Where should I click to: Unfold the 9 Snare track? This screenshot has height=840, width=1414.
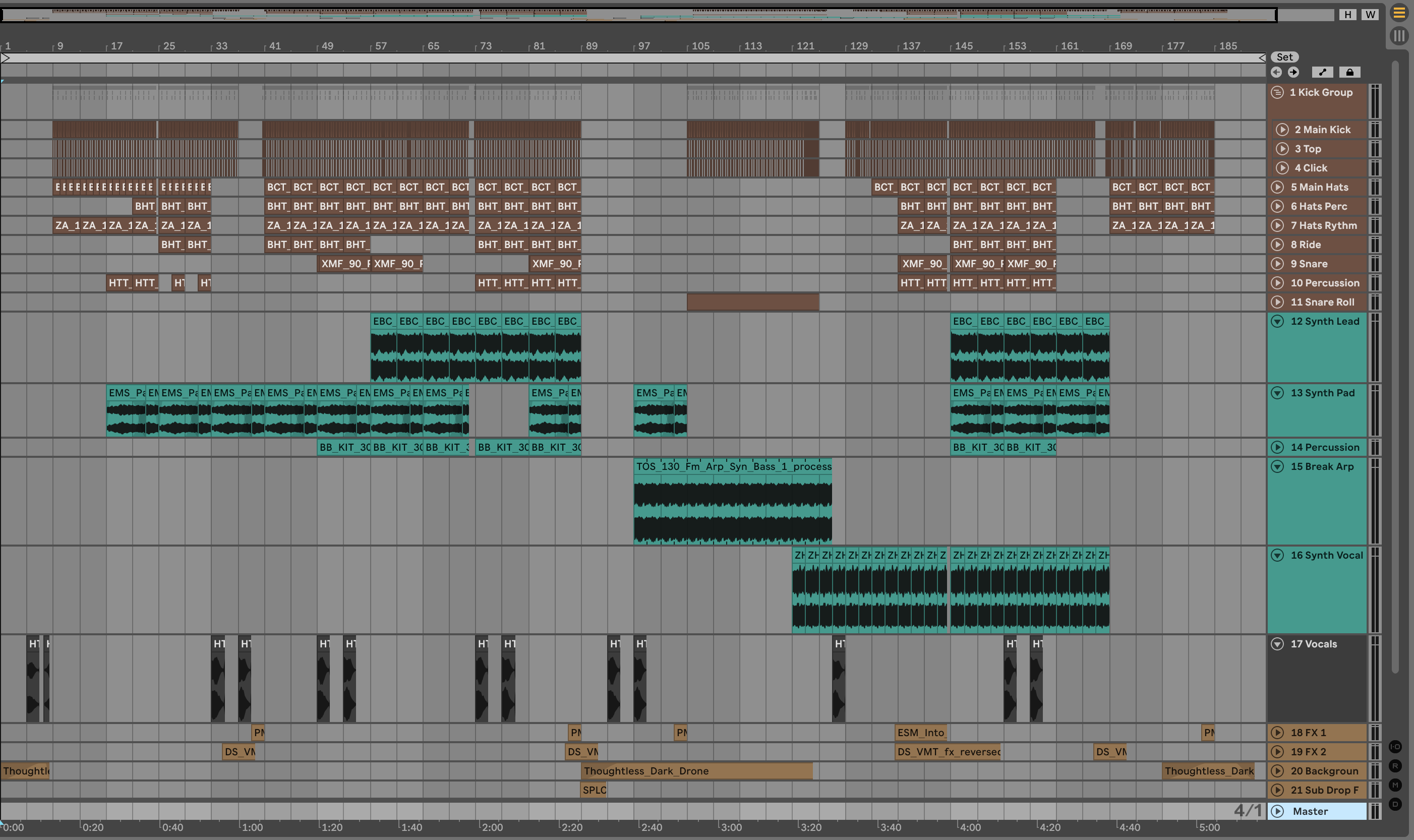[x=1277, y=264]
